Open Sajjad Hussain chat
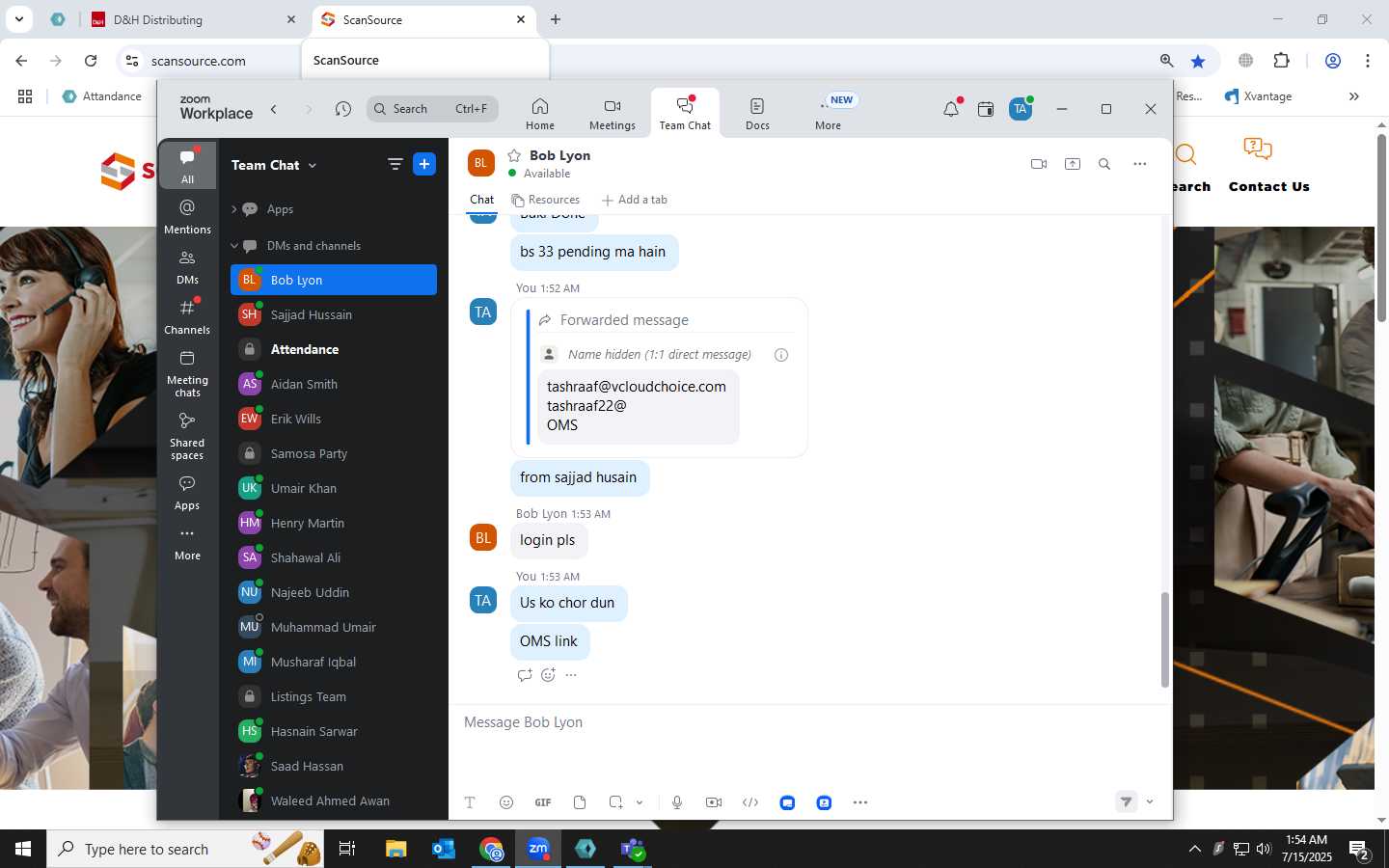 pyautogui.click(x=334, y=314)
